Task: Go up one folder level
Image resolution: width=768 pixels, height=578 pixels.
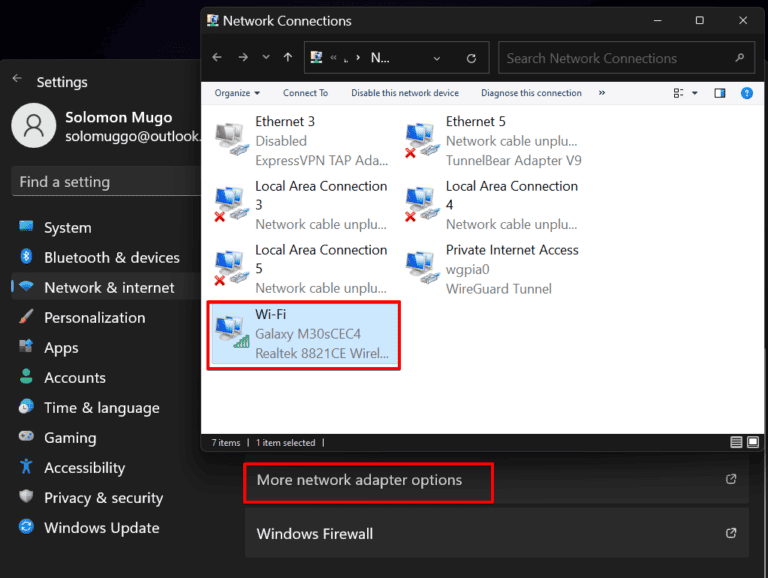Action: 288,57
